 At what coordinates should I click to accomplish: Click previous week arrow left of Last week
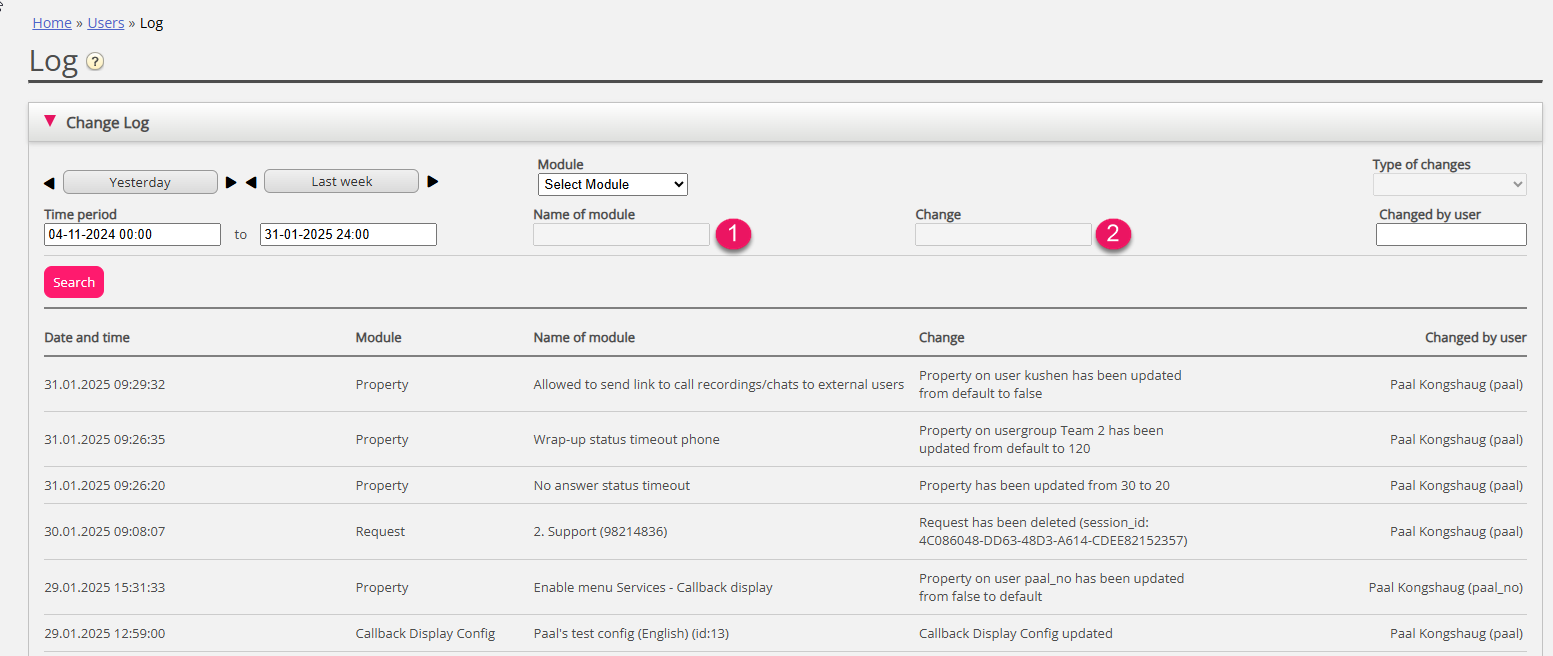pyautogui.click(x=251, y=183)
